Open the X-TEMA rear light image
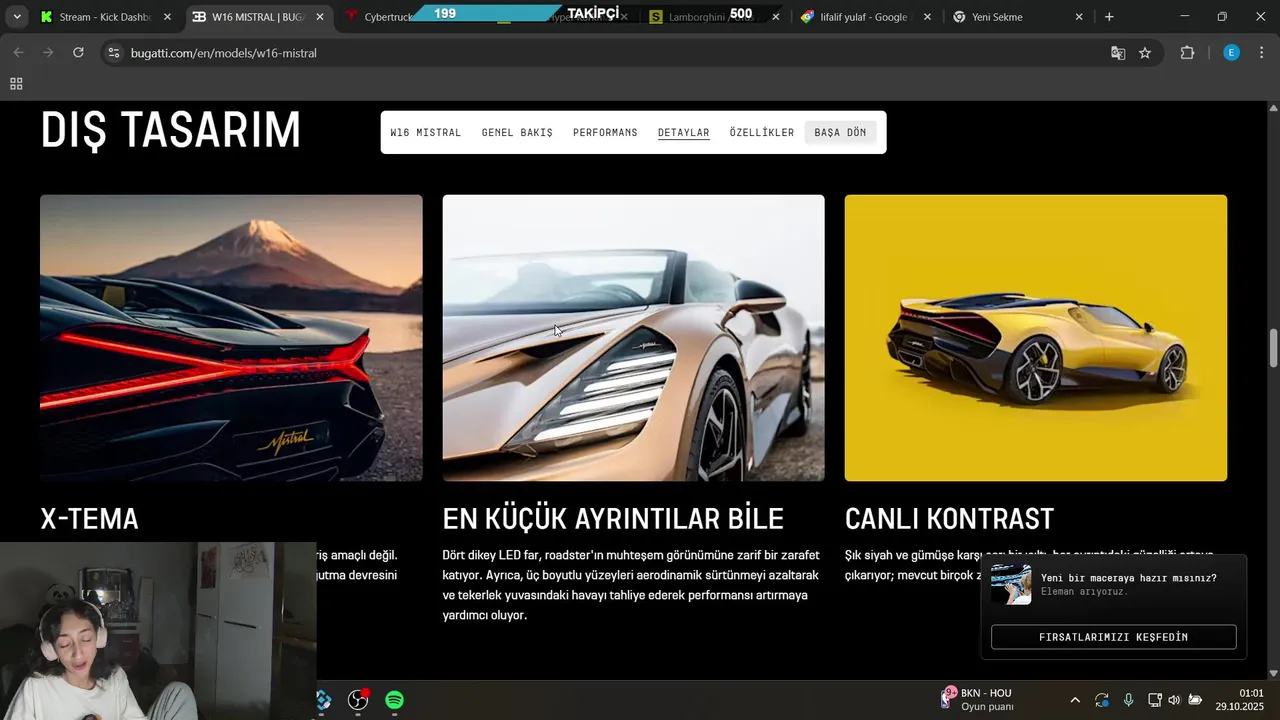 click(x=231, y=338)
